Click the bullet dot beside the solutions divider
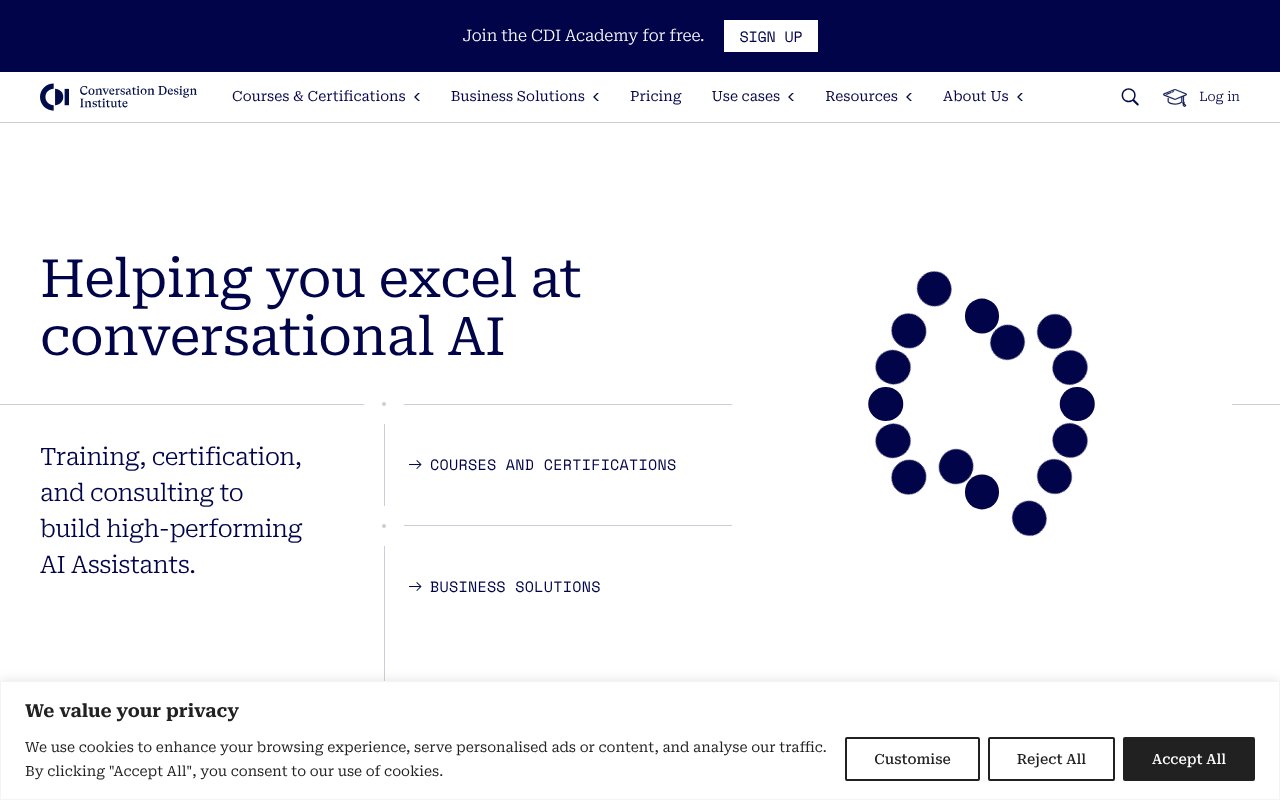 pos(384,525)
